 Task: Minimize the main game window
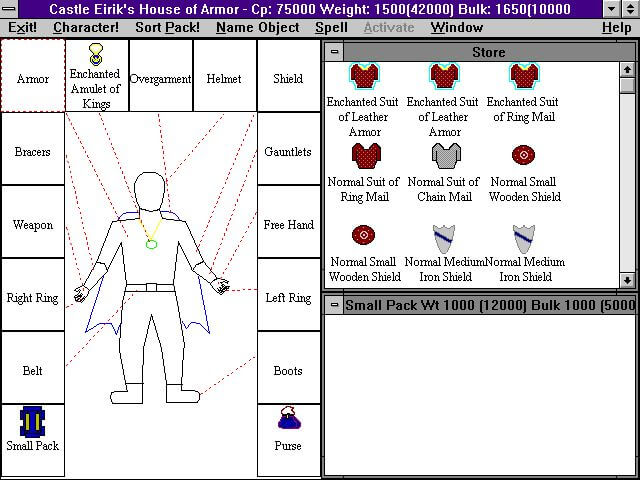click(x=612, y=9)
